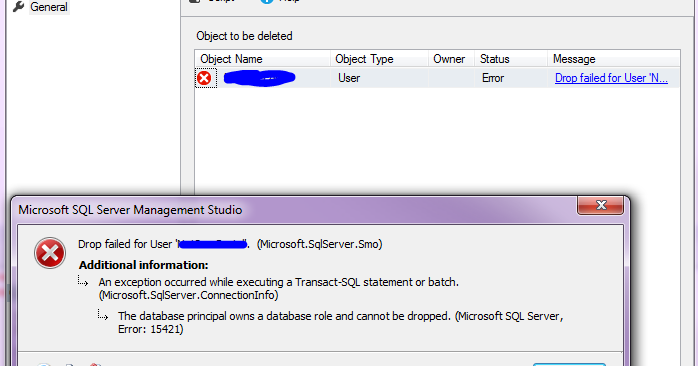
Task: Click the wrench icon beside General
Action: 18,6
